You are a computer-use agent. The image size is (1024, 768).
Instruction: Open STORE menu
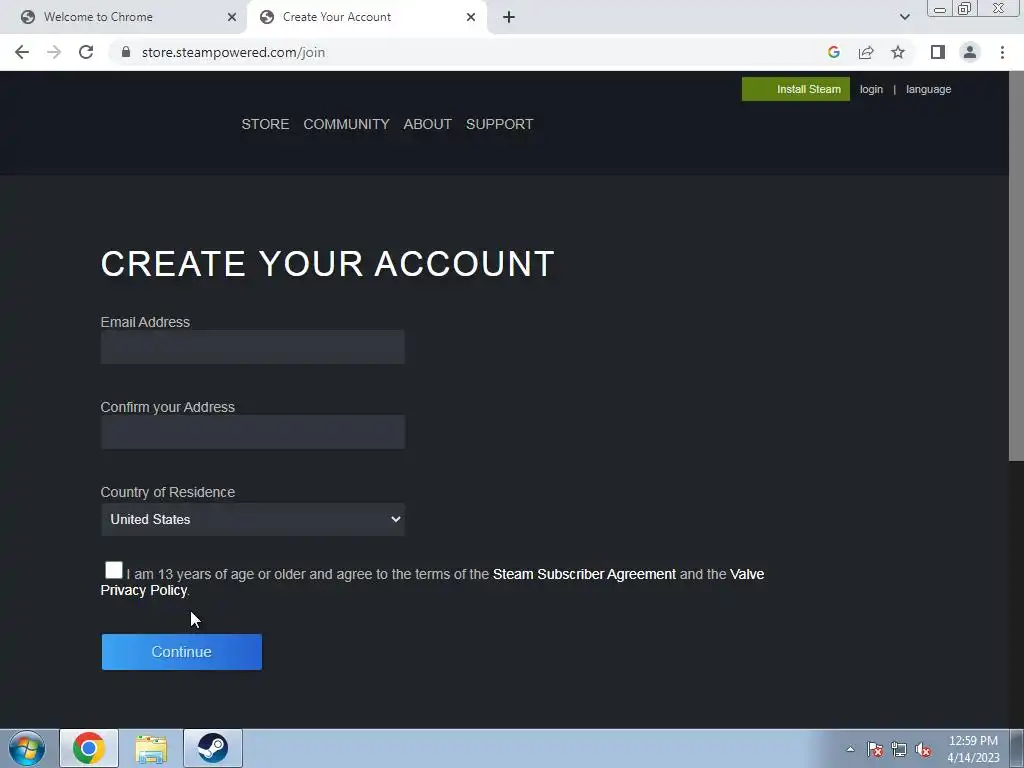coord(265,124)
